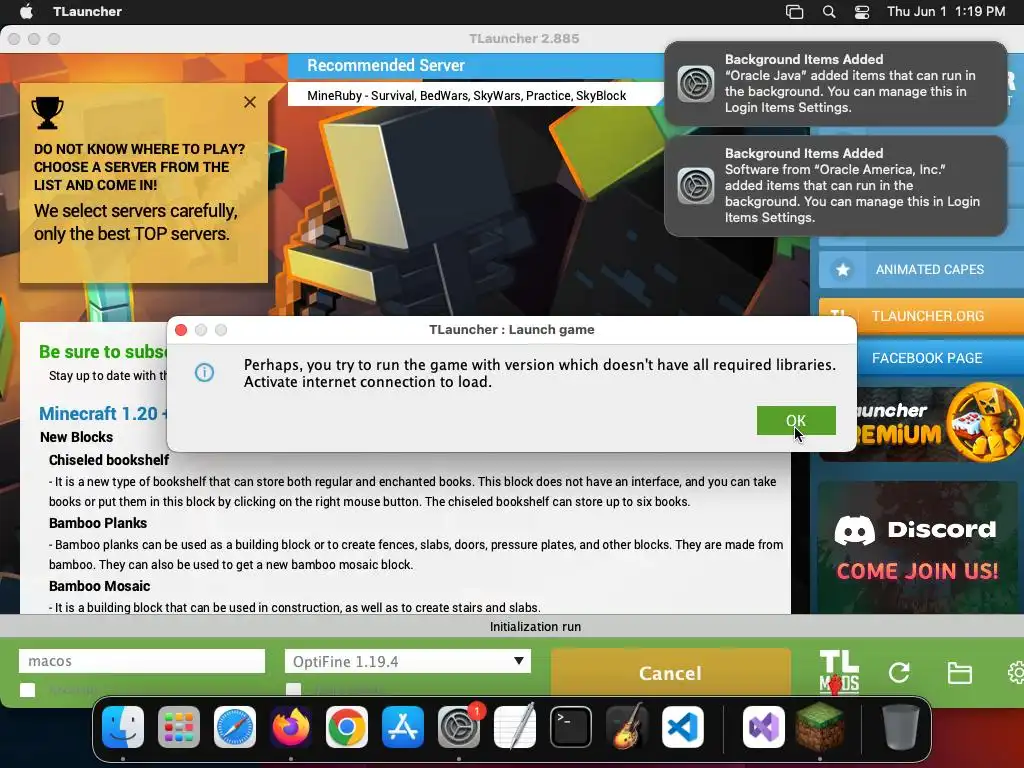Open the Trash in the dock

(x=901, y=727)
